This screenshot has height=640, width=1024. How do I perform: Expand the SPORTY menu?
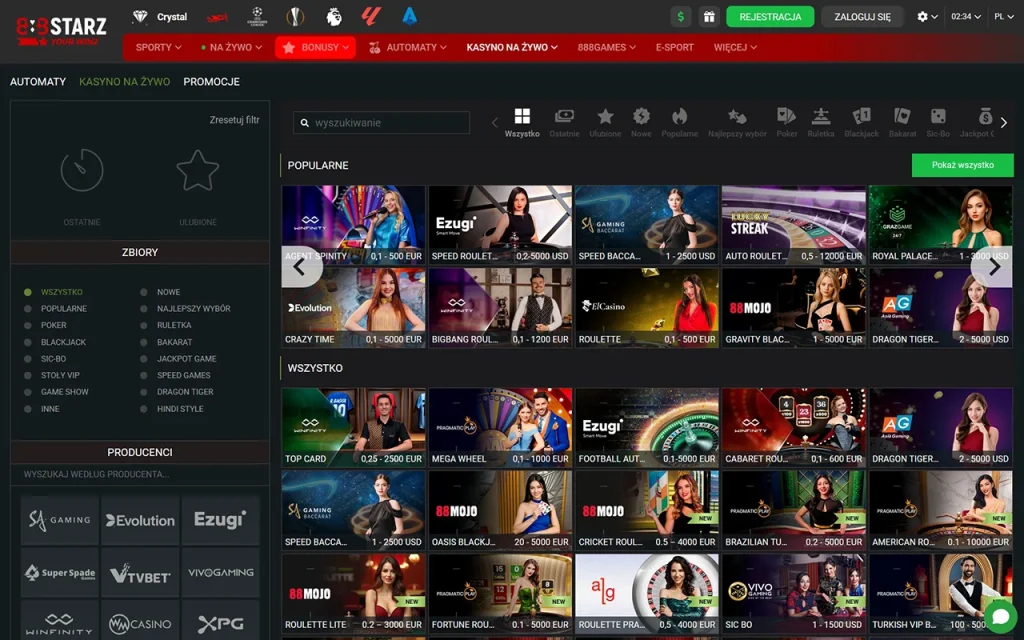pyautogui.click(x=158, y=47)
